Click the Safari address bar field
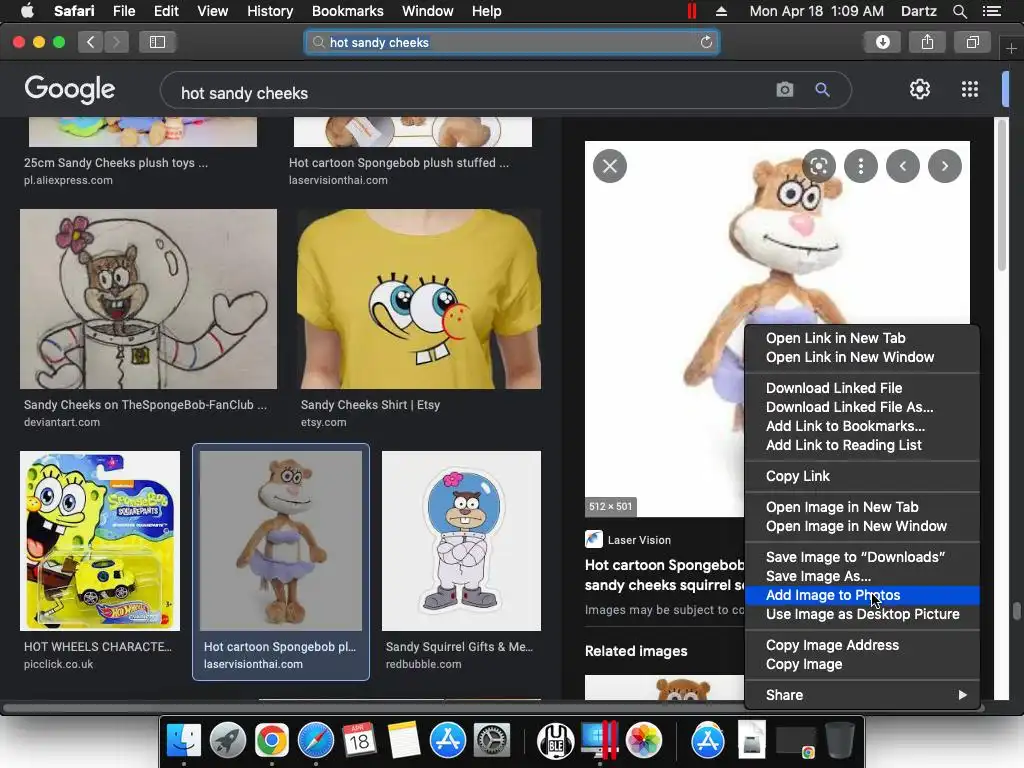This screenshot has height=768, width=1024. (x=512, y=42)
